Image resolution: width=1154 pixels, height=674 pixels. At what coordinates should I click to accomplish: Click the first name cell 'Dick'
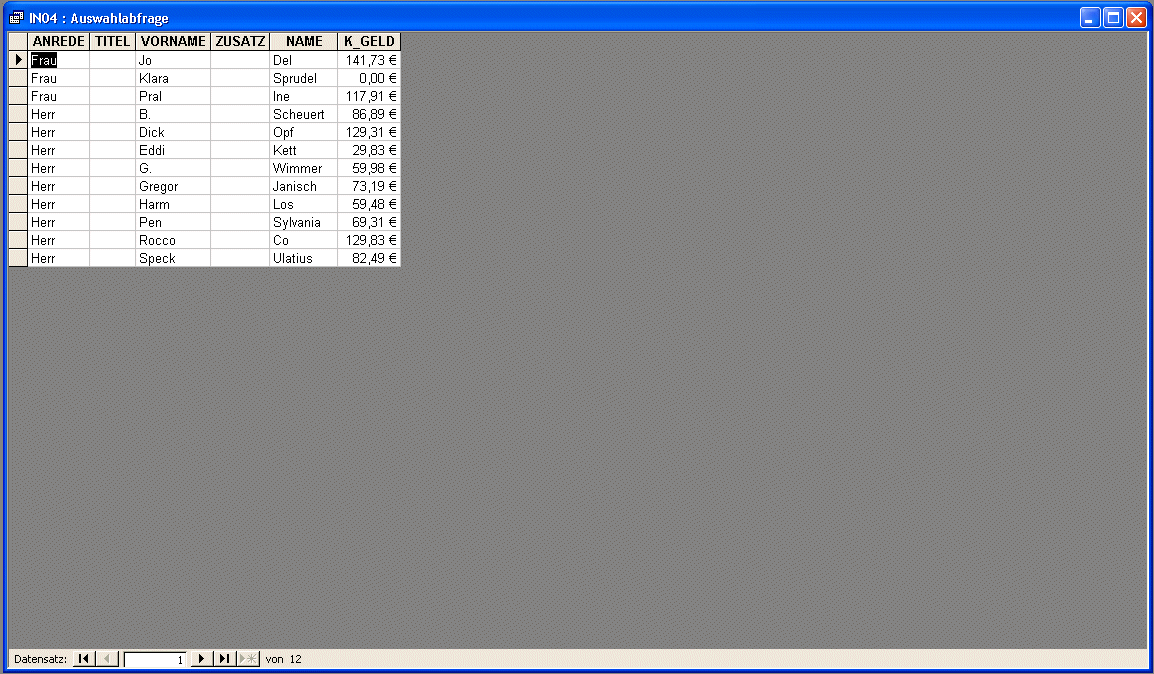173,132
